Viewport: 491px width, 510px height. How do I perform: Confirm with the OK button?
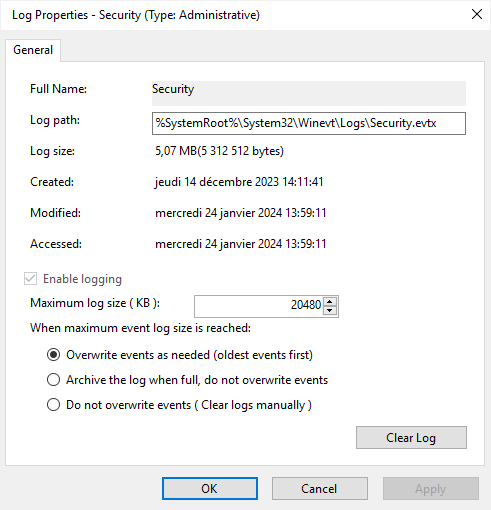[x=210, y=489]
